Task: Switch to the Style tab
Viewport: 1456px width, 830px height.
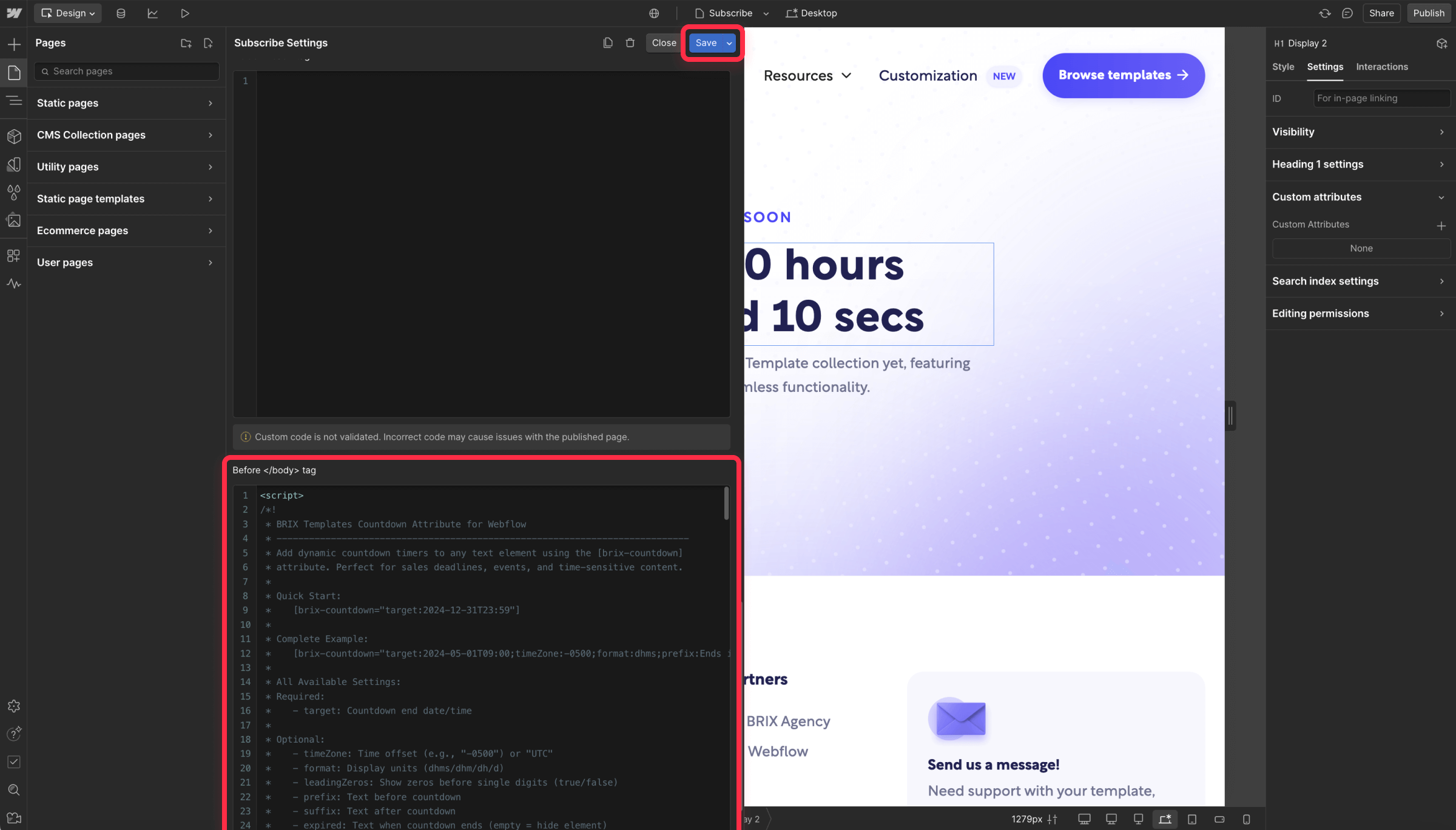Action: (1283, 67)
